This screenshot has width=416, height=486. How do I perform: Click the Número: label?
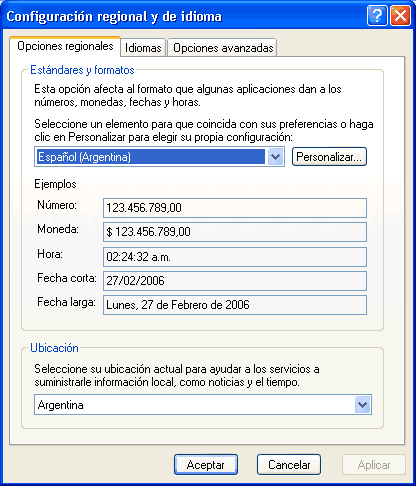[x=57, y=205]
